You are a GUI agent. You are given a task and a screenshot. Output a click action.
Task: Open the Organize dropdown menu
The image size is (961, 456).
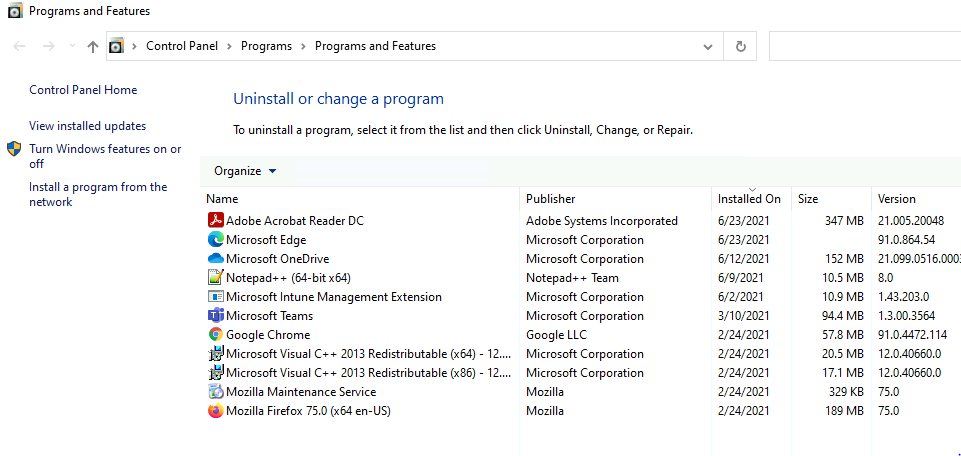tap(245, 171)
